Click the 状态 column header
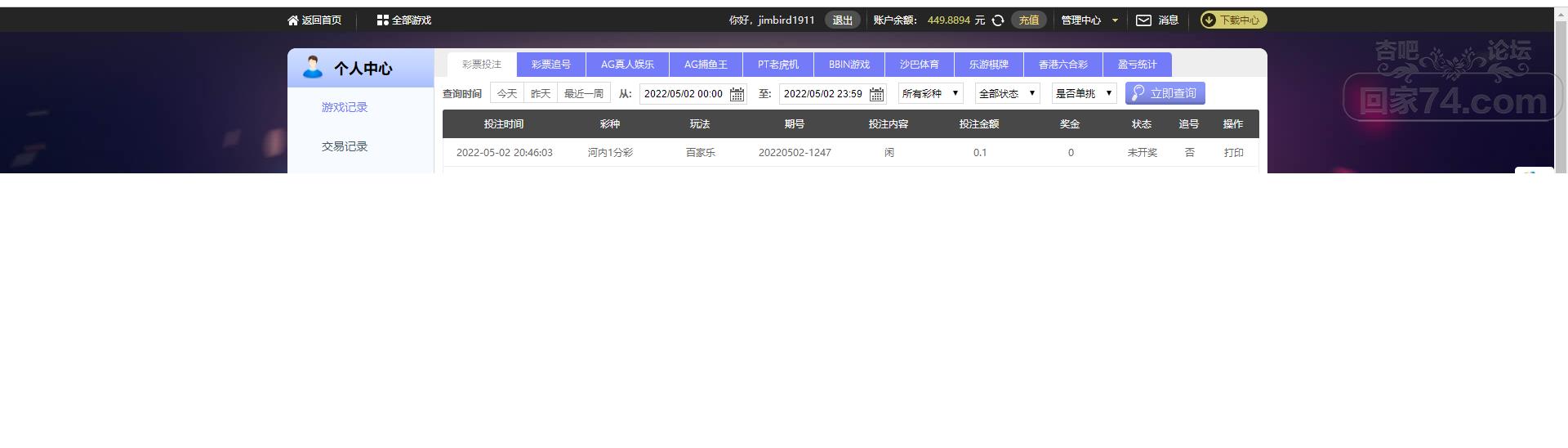 click(1142, 124)
